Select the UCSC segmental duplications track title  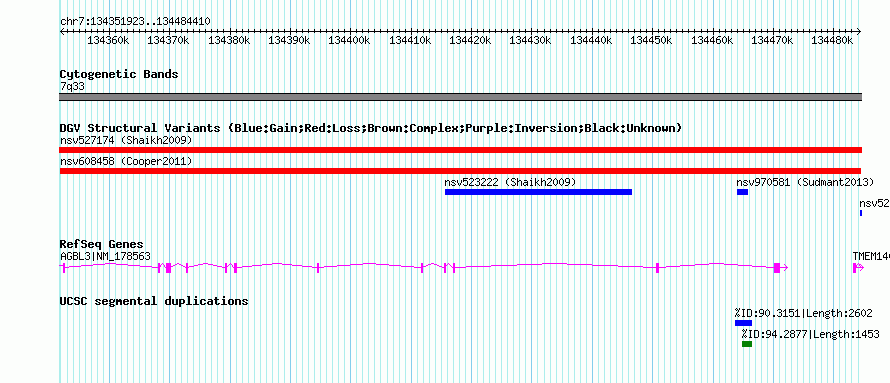pyautogui.click(x=154, y=301)
